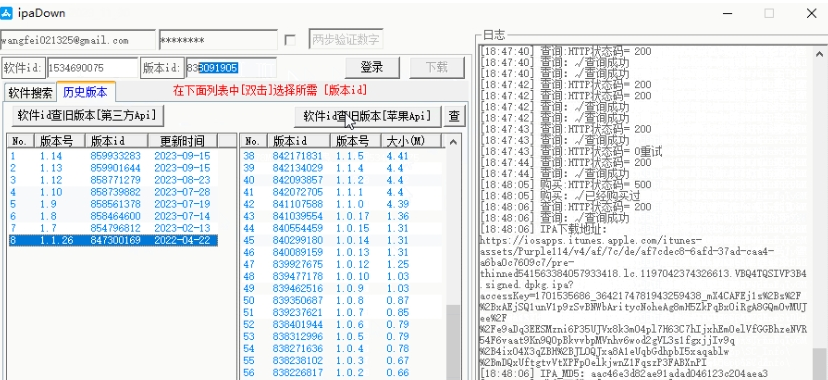Click scroll-up arrow of version list scrollbar

(453, 141)
